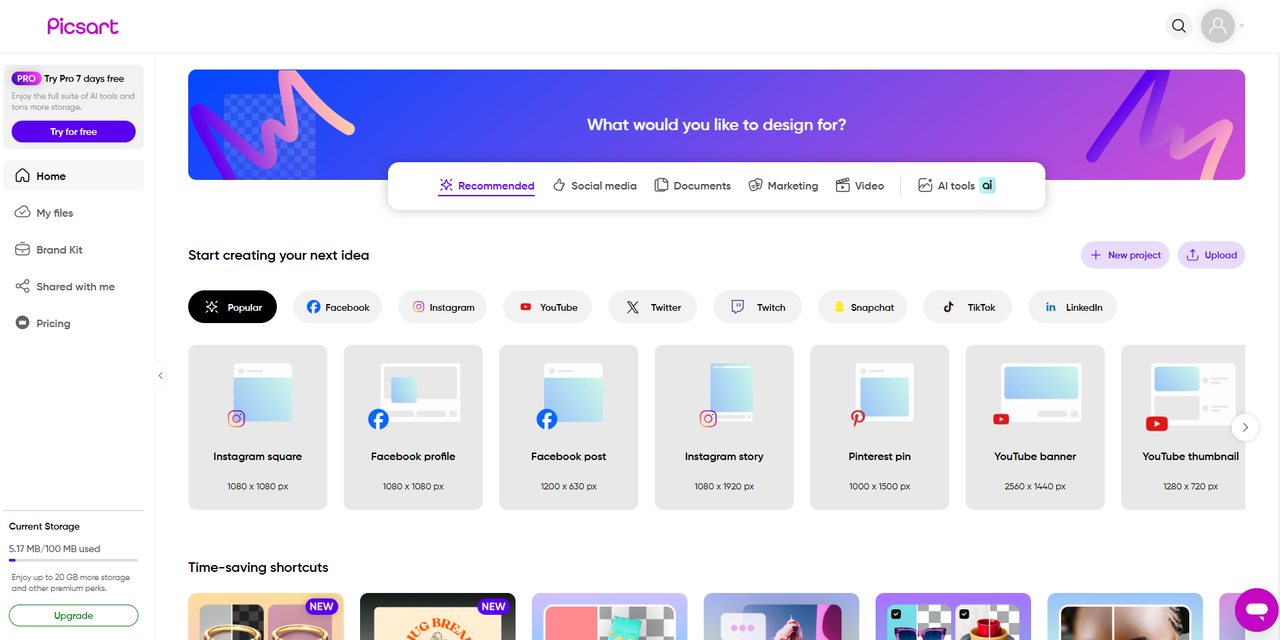
Task: Switch to the Social media tab
Action: click(x=594, y=186)
